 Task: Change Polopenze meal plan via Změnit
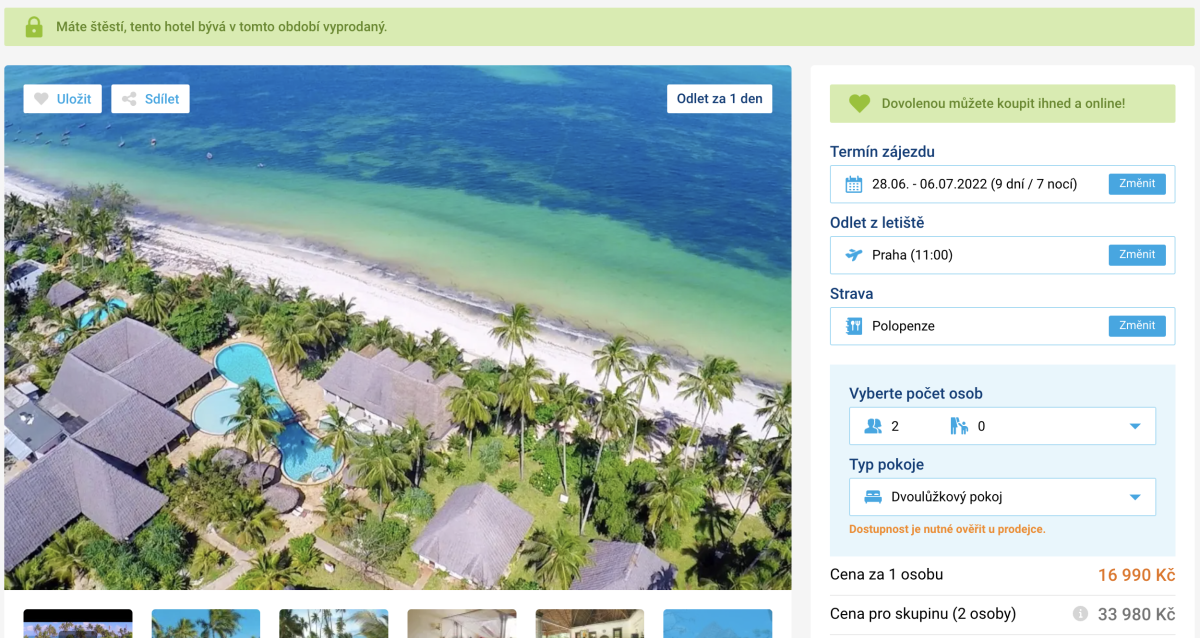[x=1137, y=326]
